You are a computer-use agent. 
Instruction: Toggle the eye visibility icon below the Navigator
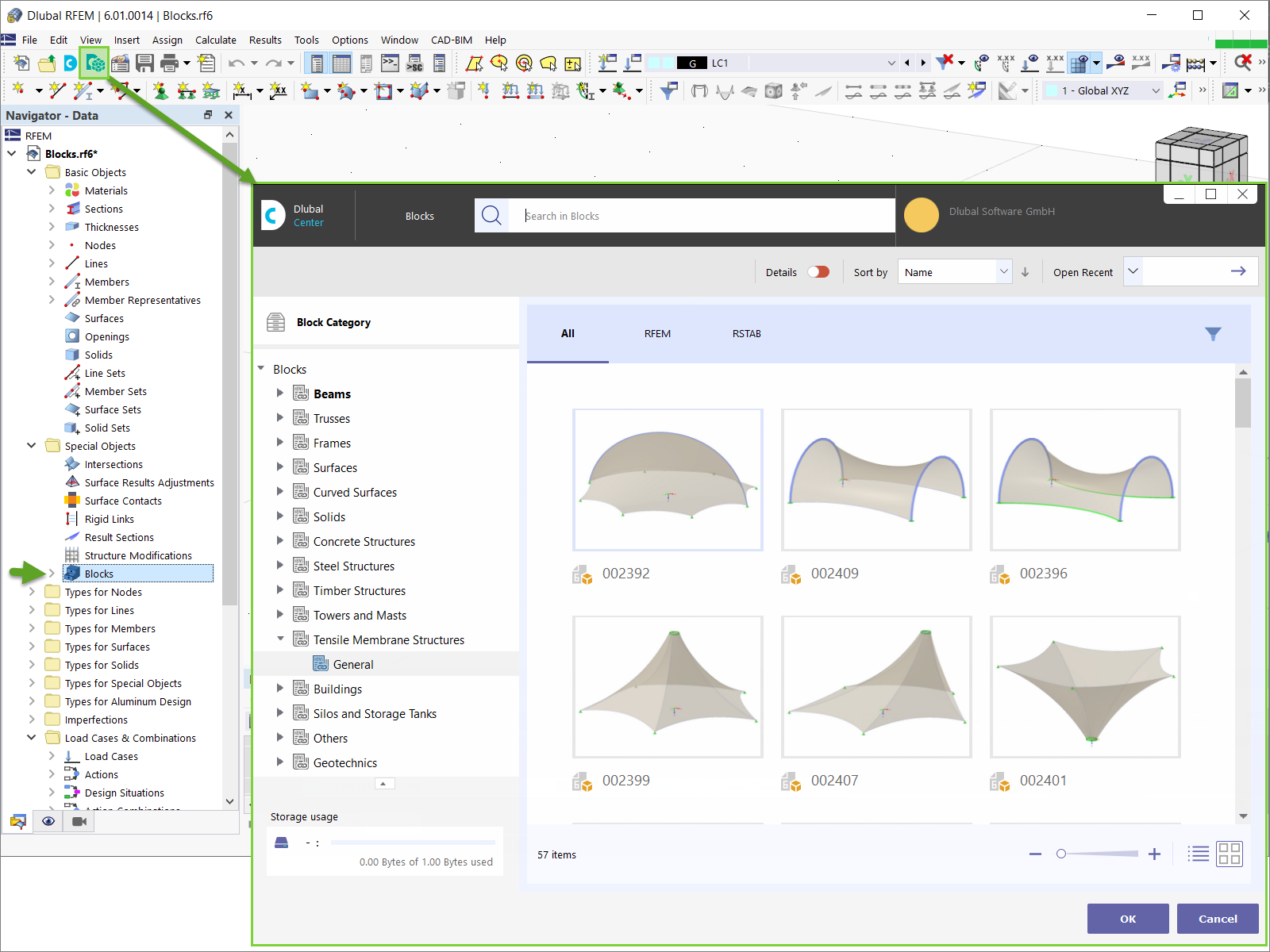pyautogui.click(x=48, y=821)
